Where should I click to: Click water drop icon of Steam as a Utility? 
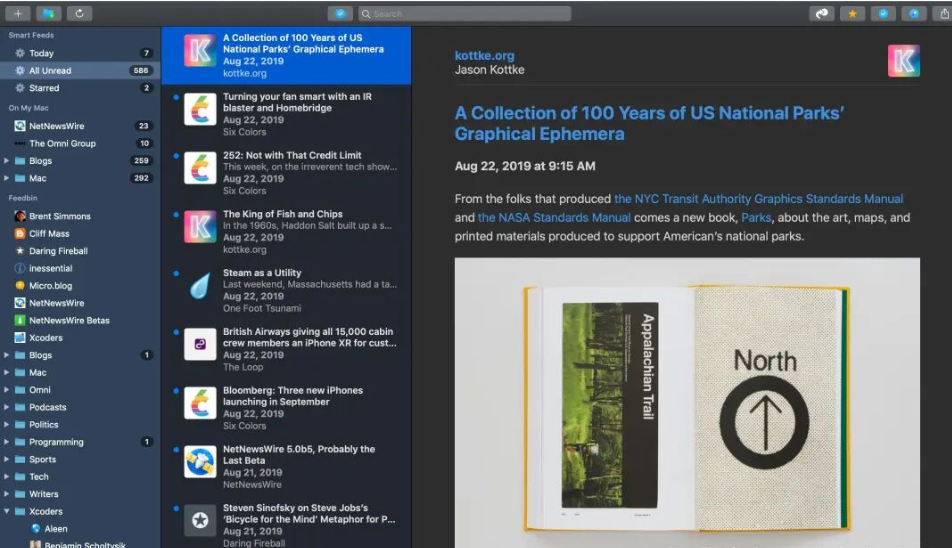(200, 286)
